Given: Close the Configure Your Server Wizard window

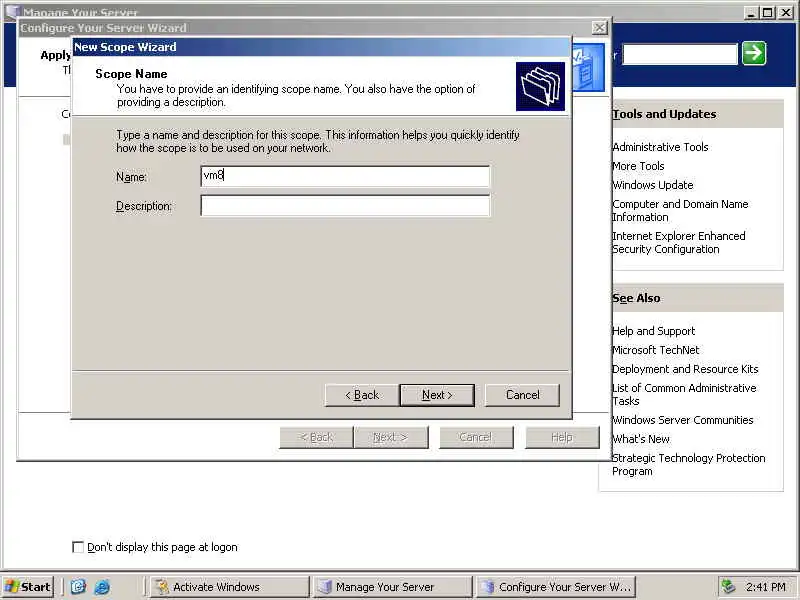Looking at the screenshot, I should point(599,28).
